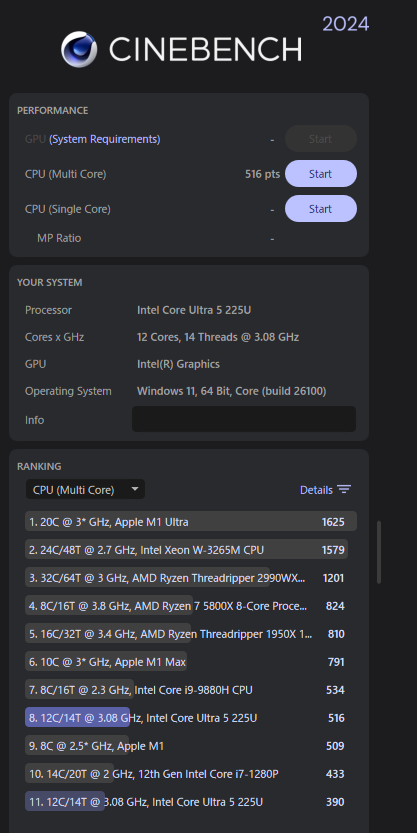This screenshot has width=417, height=833.
Task: Select the Threadripper 2990WX ranking entry
Action: coord(191,578)
